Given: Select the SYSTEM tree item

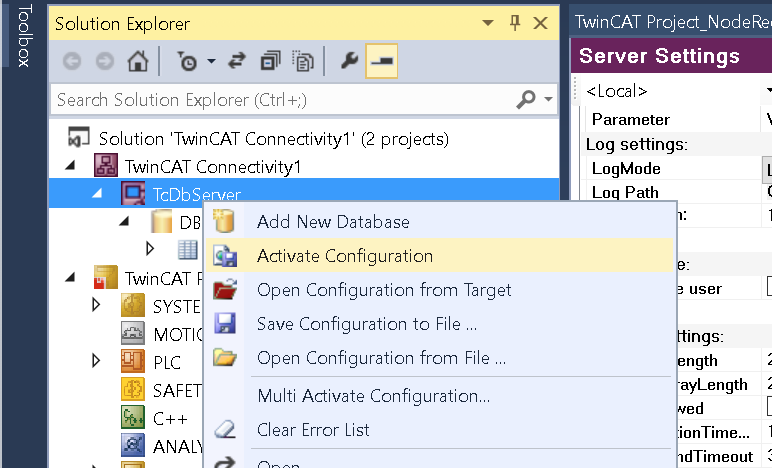Looking at the screenshot, I should (176, 307).
